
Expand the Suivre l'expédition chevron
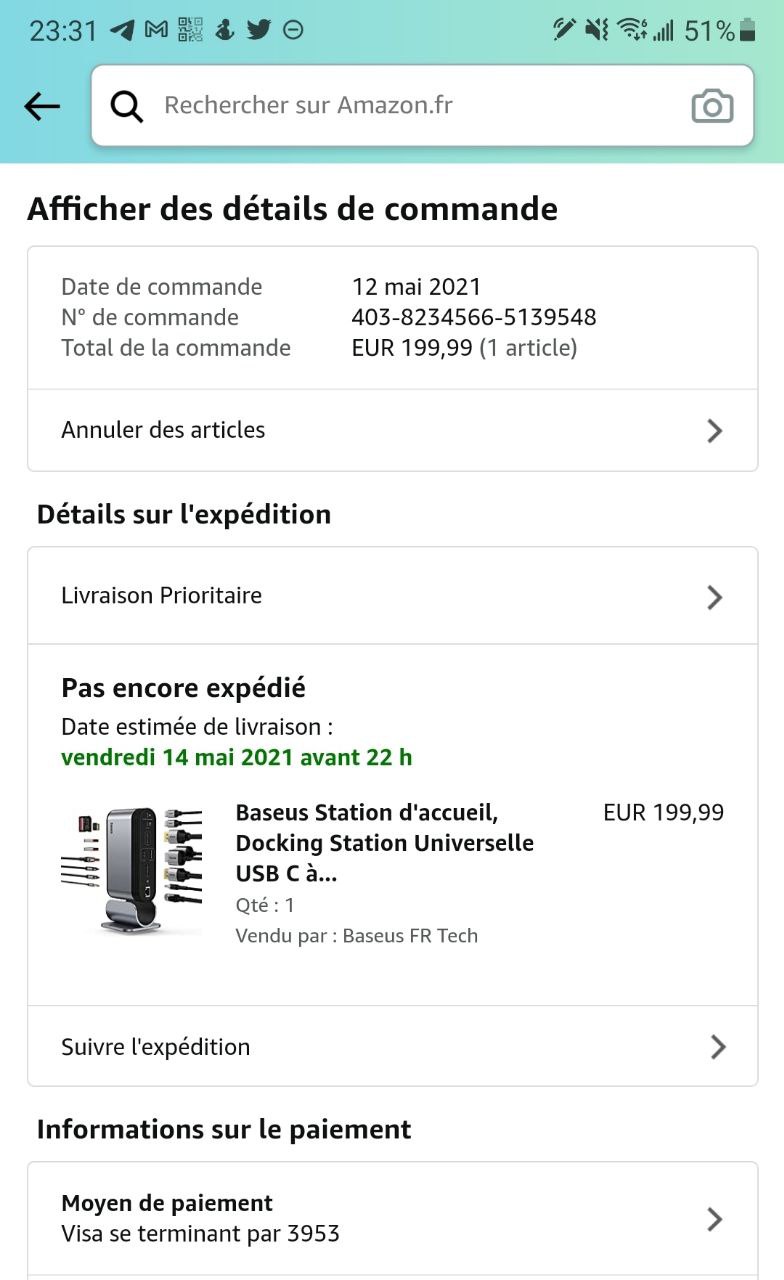tap(717, 1047)
